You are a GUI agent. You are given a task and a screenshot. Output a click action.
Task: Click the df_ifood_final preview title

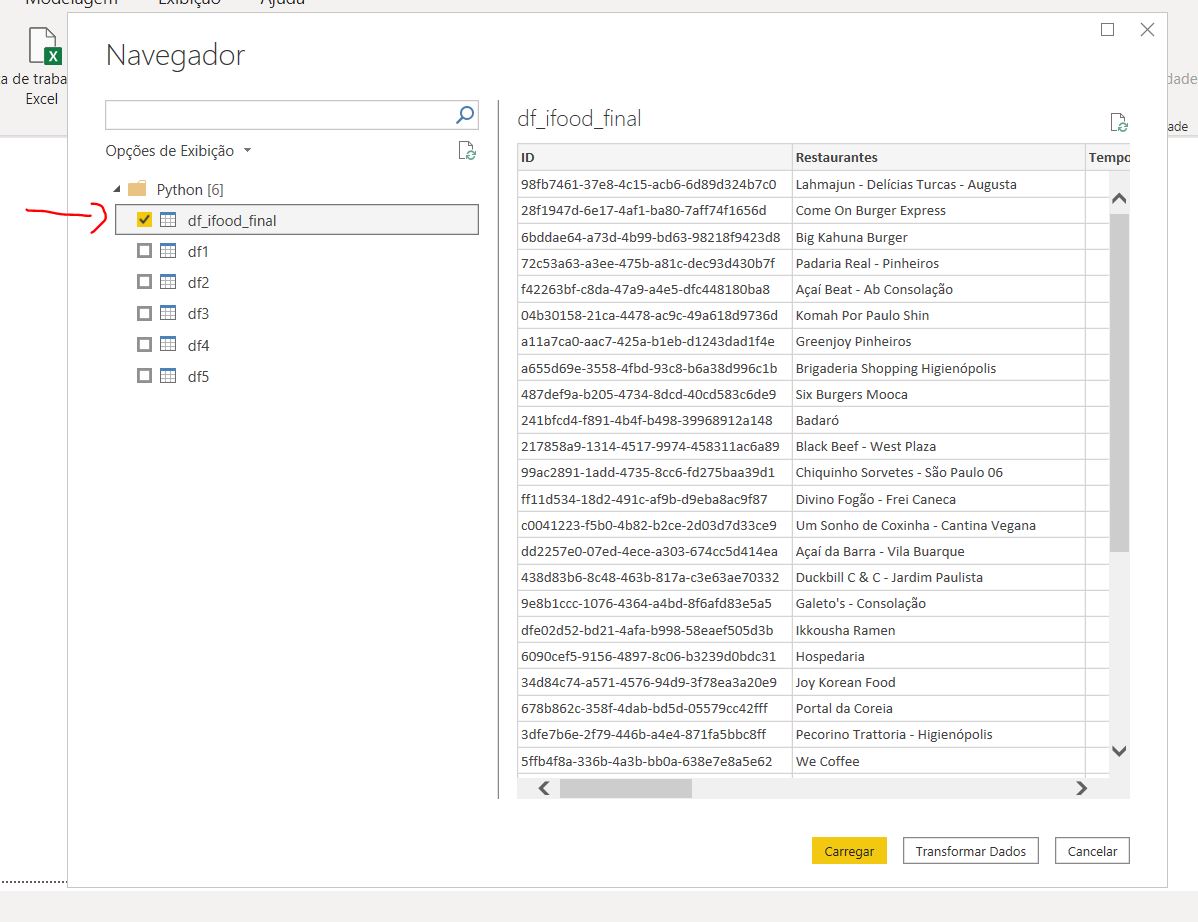coord(579,118)
